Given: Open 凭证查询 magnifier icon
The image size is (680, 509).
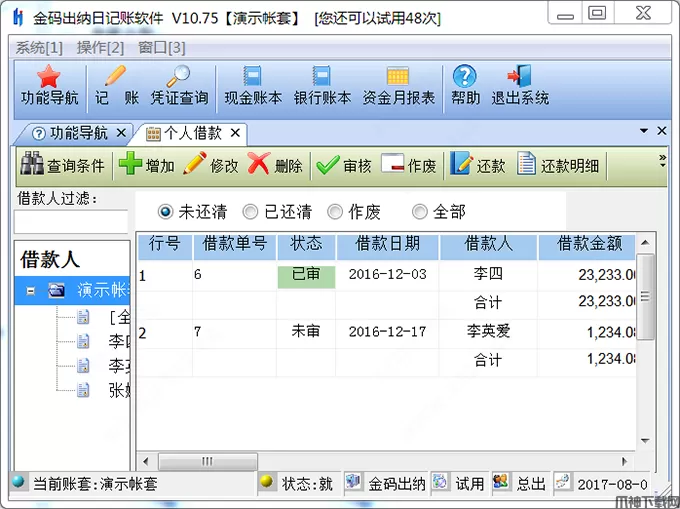Looking at the screenshot, I should (x=179, y=76).
